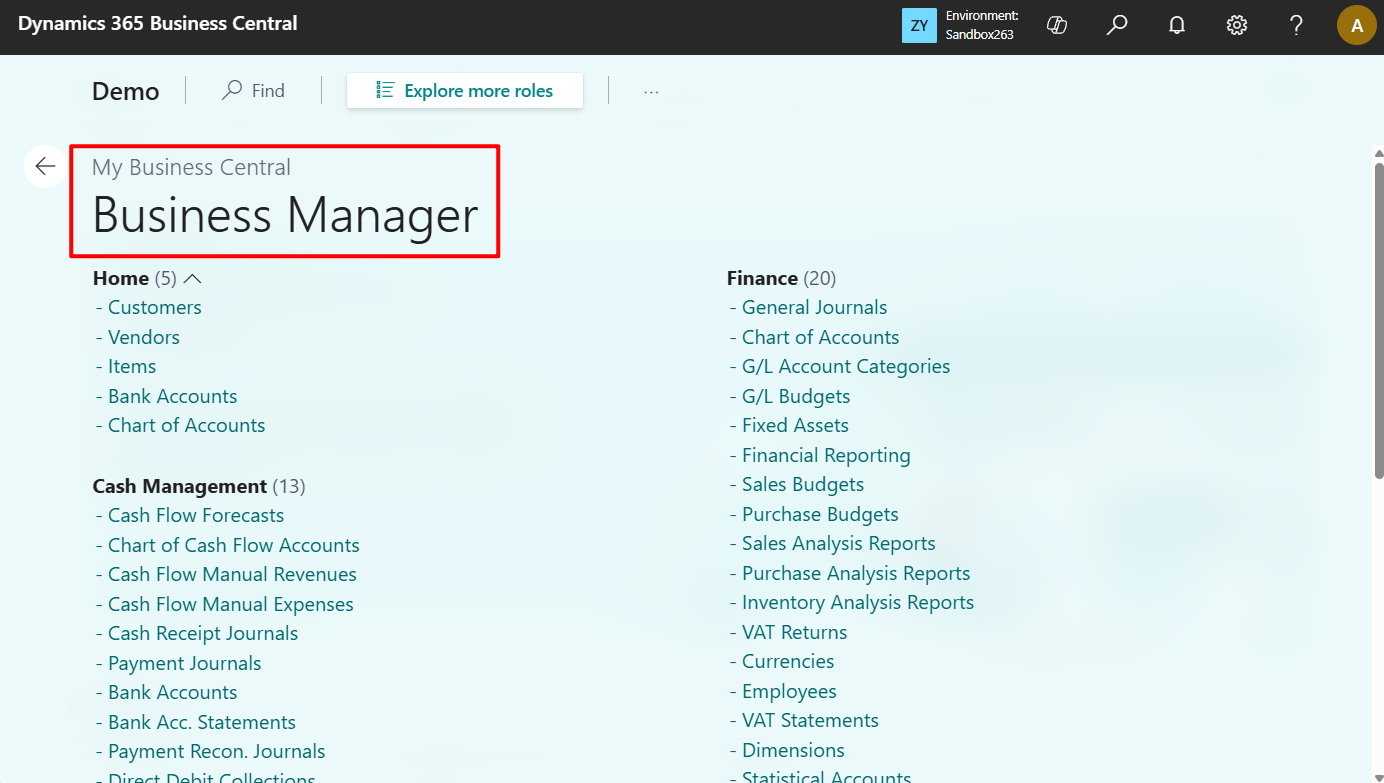Select the ZY company badge
This screenshot has width=1384, height=783.
(918, 25)
